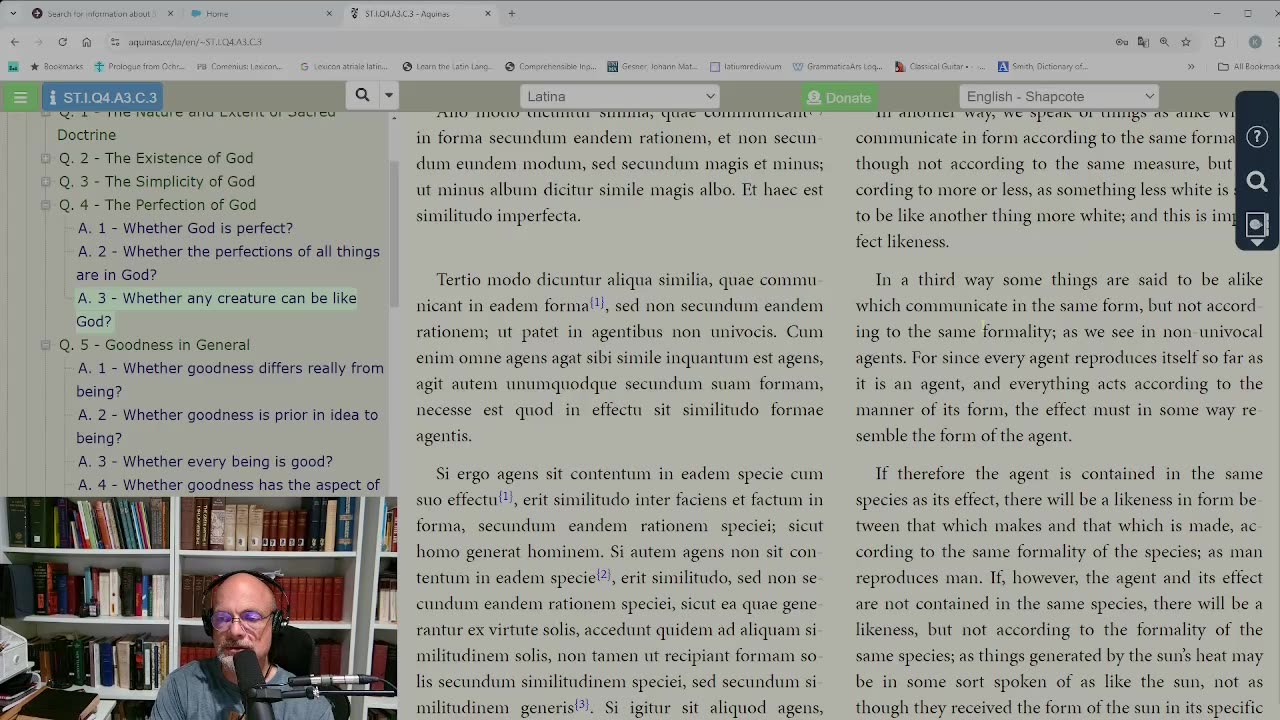The image size is (1280, 720).
Task: Click the site information icon in address bar
Action: [x=115, y=42]
